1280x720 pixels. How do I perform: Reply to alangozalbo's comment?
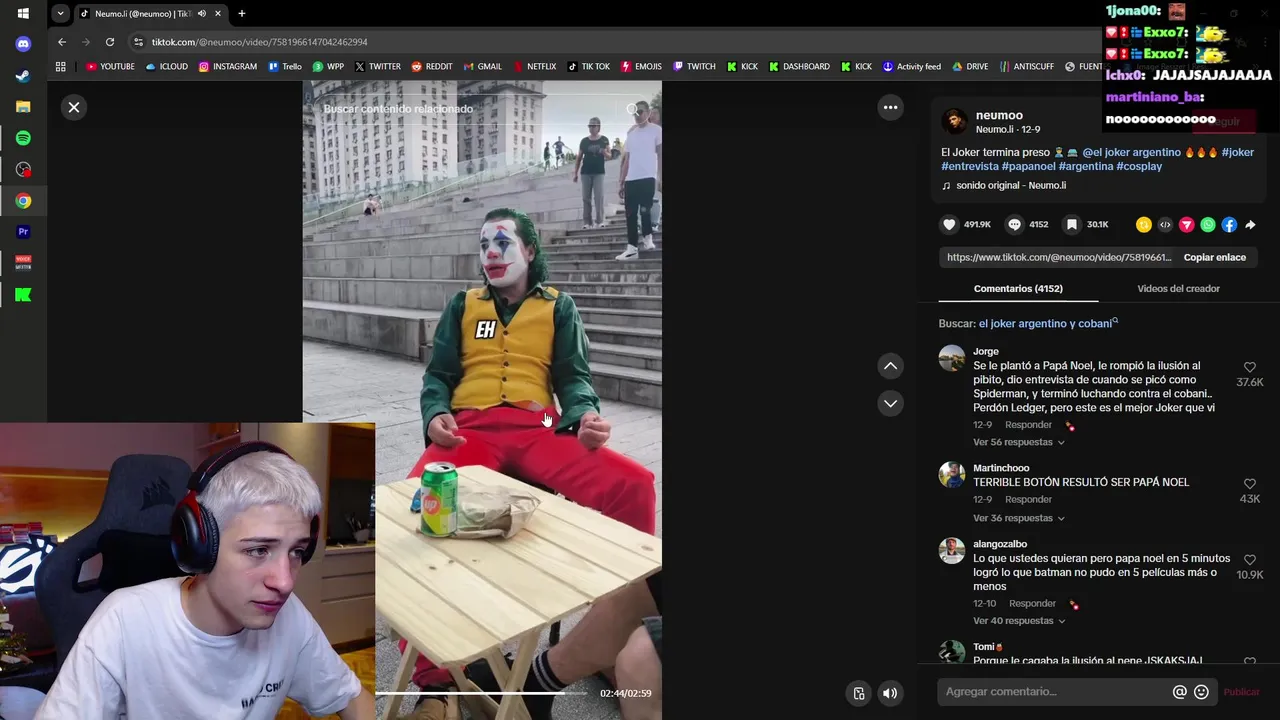(1032, 603)
